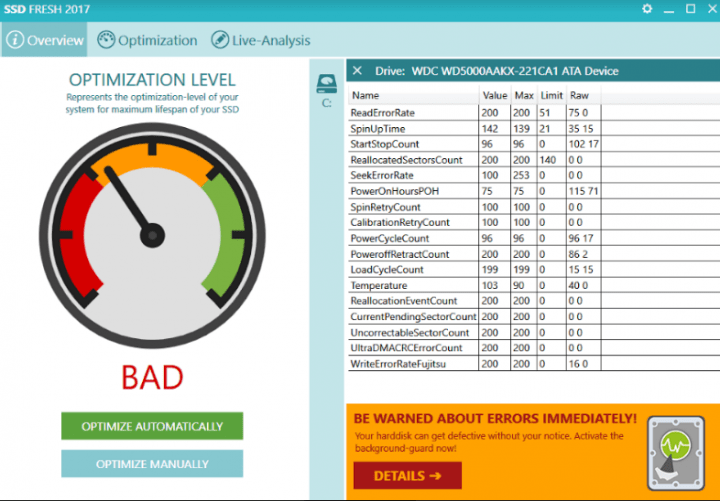Click the OPTIMIZATION LEVEL heading
The width and height of the screenshot is (720, 501).
pos(152,80)
